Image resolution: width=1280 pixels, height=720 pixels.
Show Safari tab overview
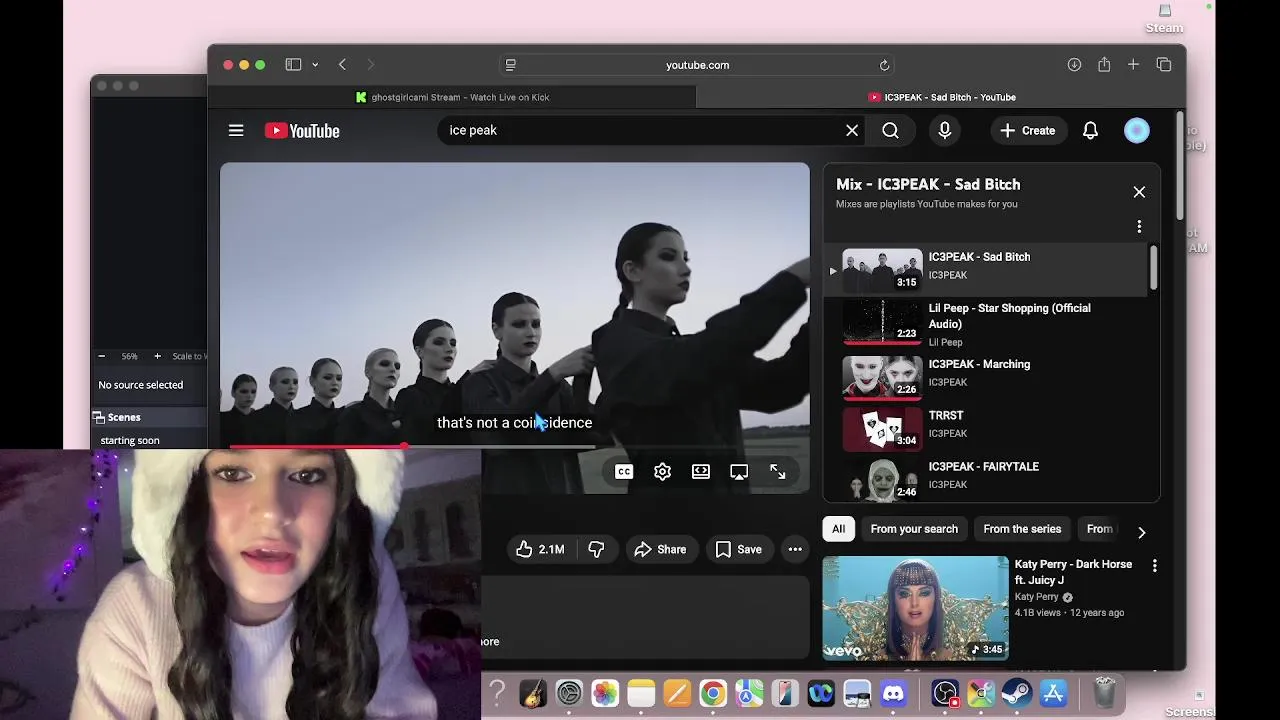1164,65
